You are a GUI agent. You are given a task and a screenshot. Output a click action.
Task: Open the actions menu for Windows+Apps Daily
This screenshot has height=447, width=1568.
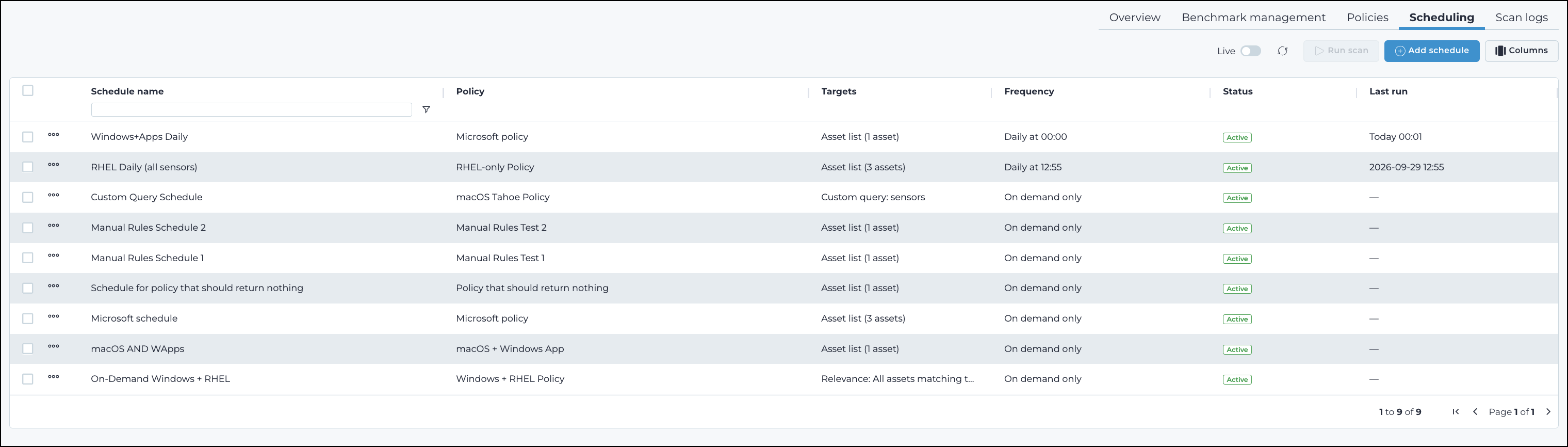point(54,135)
